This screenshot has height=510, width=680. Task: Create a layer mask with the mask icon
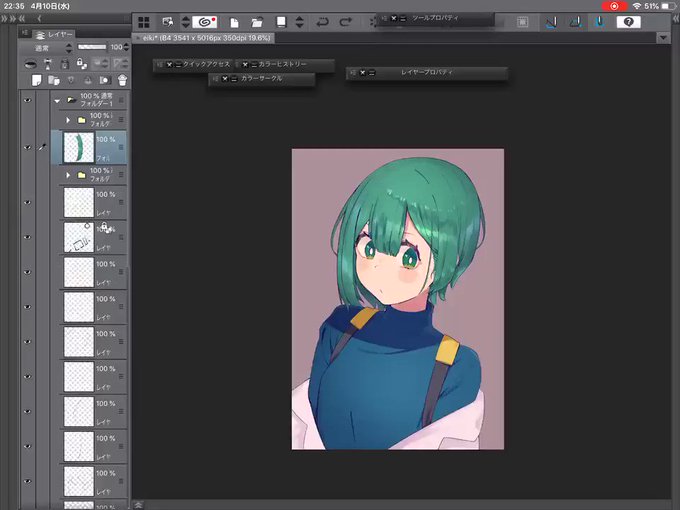click(105, 80)
